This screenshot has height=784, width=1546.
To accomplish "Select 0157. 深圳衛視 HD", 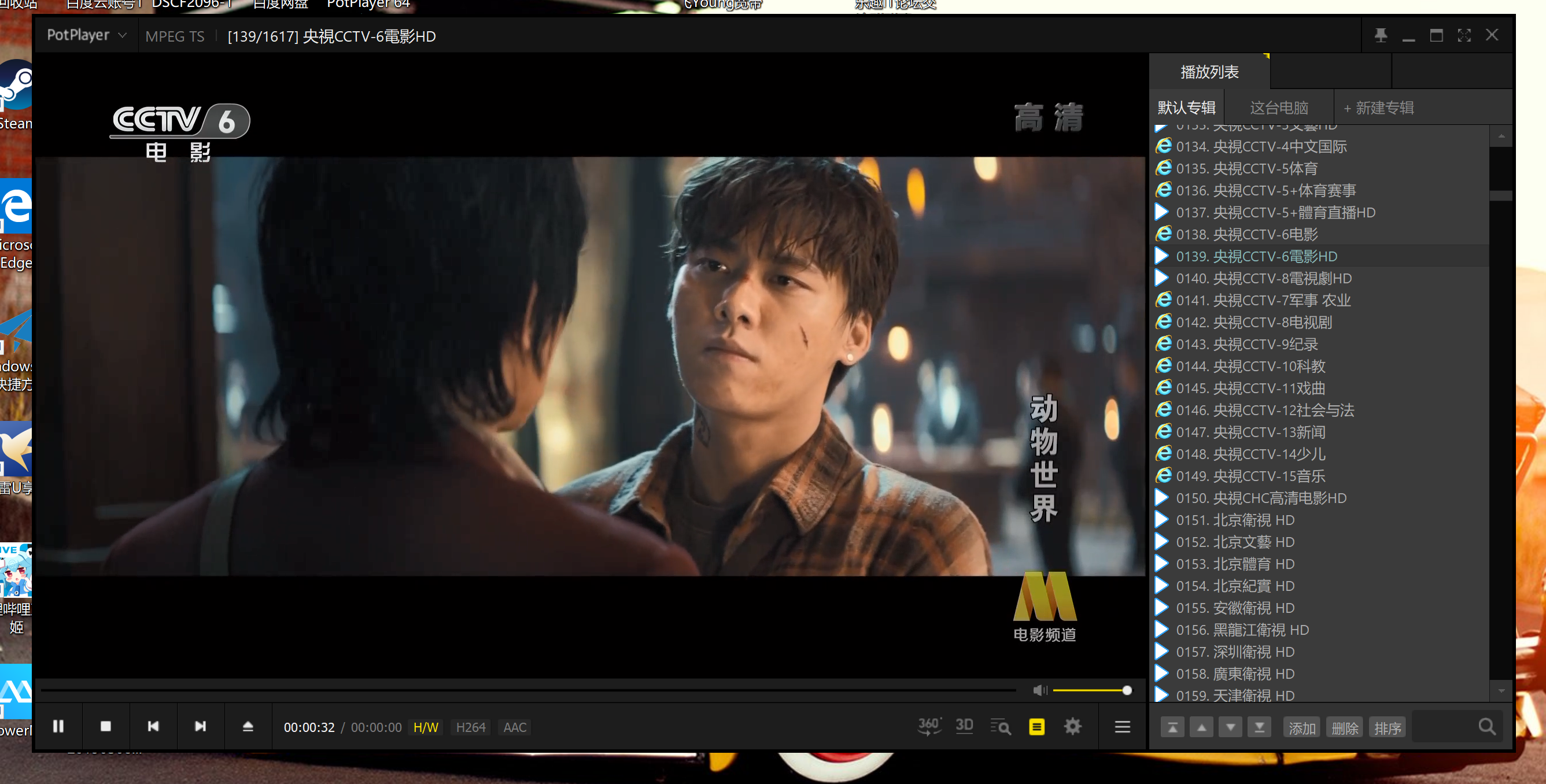I will click(x=1320, y=652).
